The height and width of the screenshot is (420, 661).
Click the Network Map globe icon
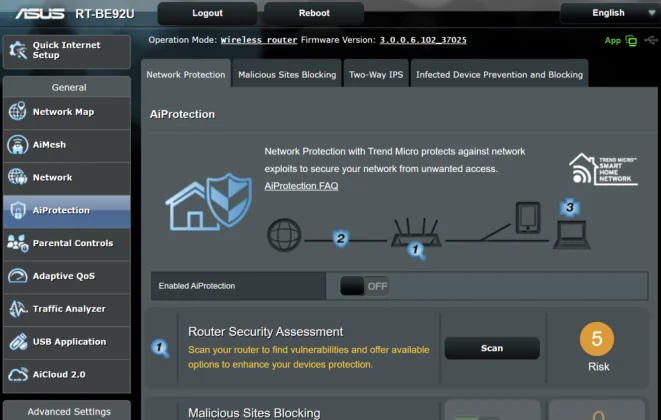tap(18, 111)
